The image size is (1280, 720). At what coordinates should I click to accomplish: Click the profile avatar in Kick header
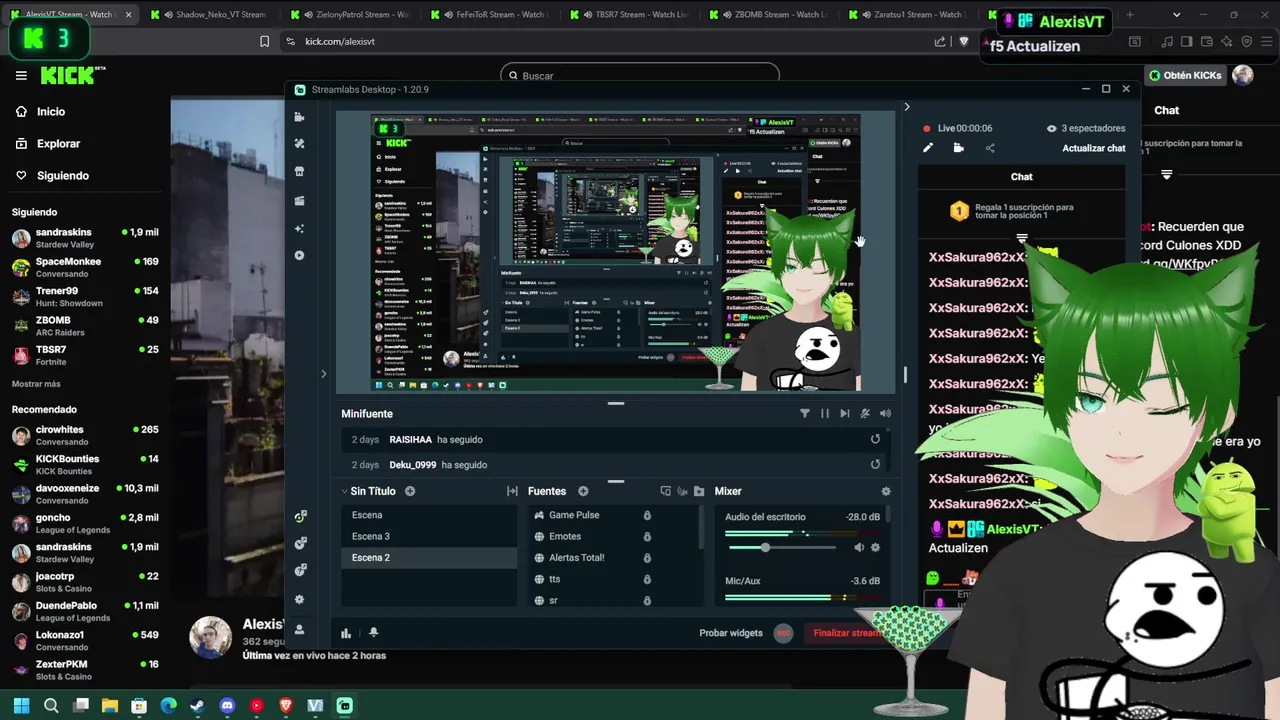[1243, 76]
